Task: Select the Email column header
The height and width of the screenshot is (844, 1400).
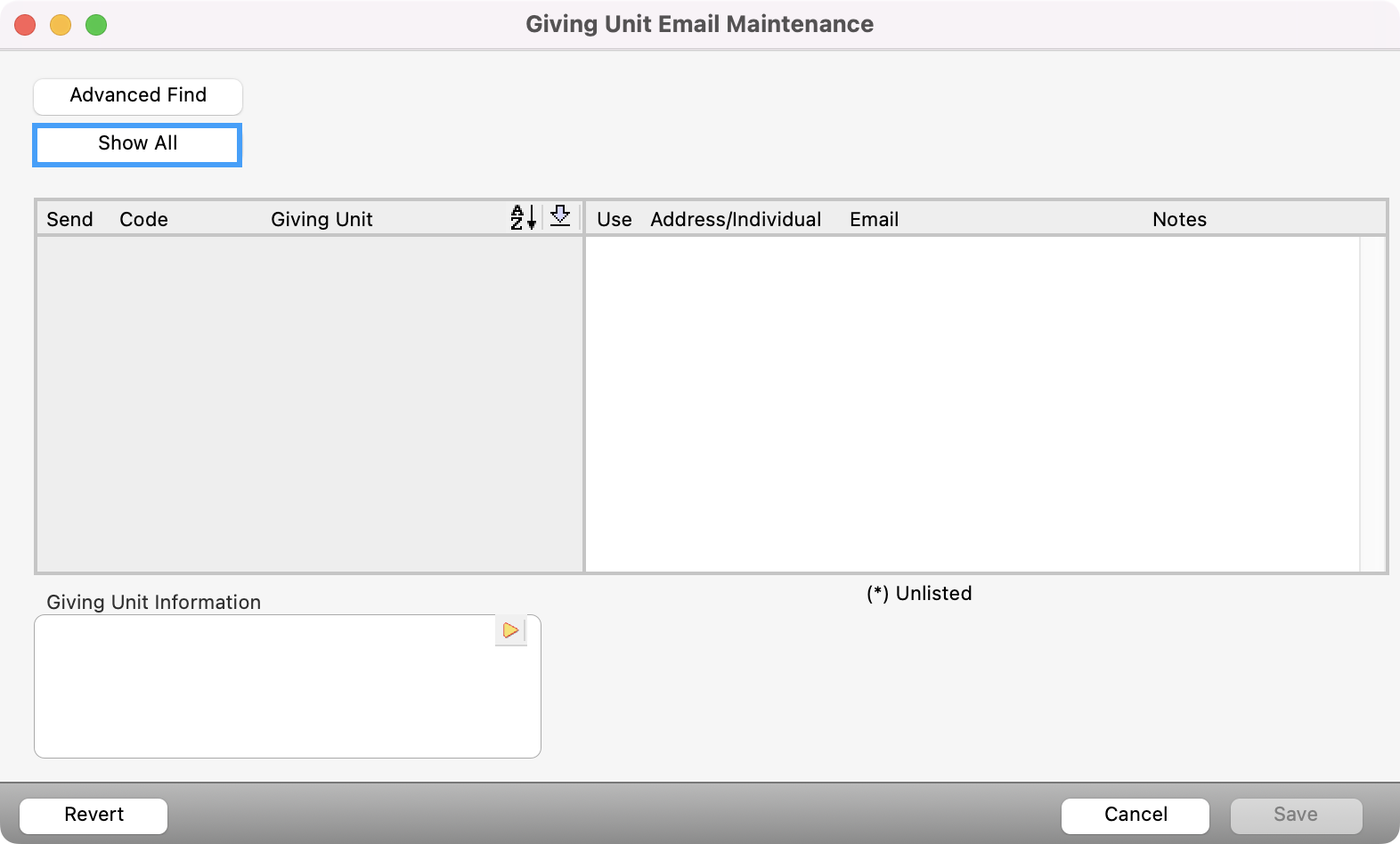Action: [874, 219]
